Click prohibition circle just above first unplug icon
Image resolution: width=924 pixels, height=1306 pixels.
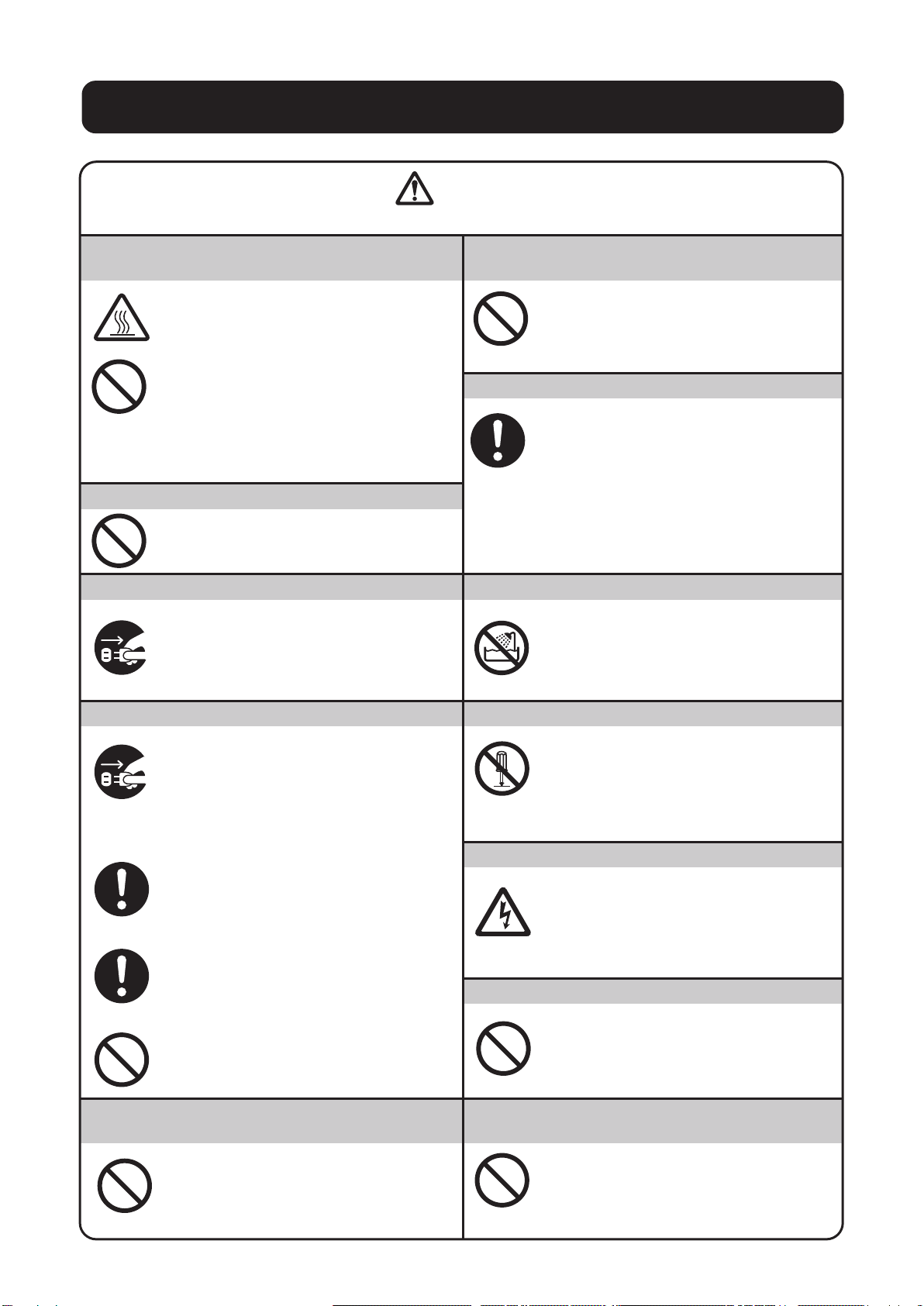point(119,541)
